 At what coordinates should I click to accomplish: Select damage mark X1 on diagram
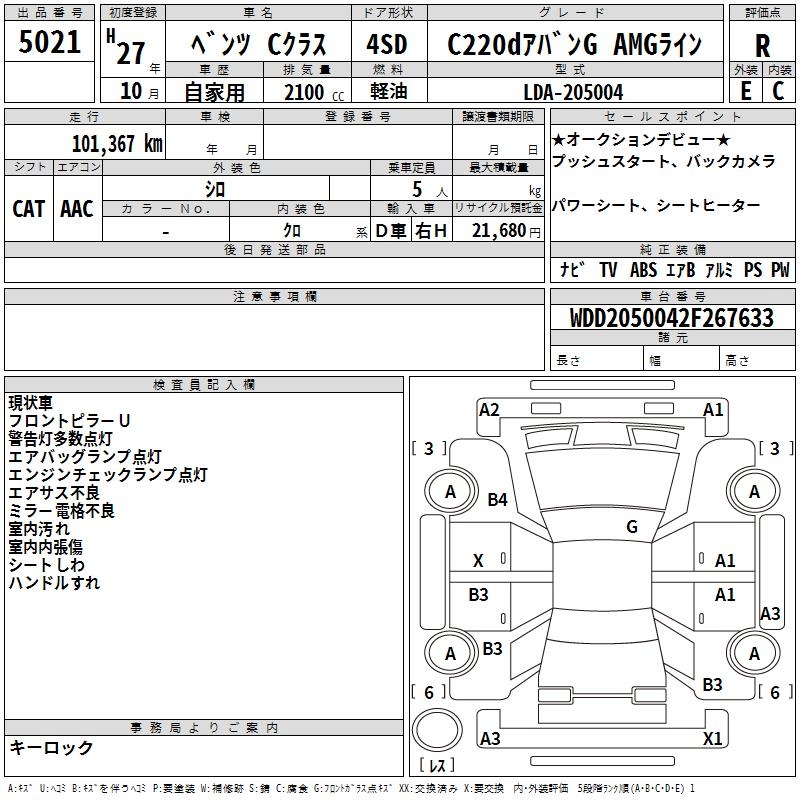pos(712,738)
